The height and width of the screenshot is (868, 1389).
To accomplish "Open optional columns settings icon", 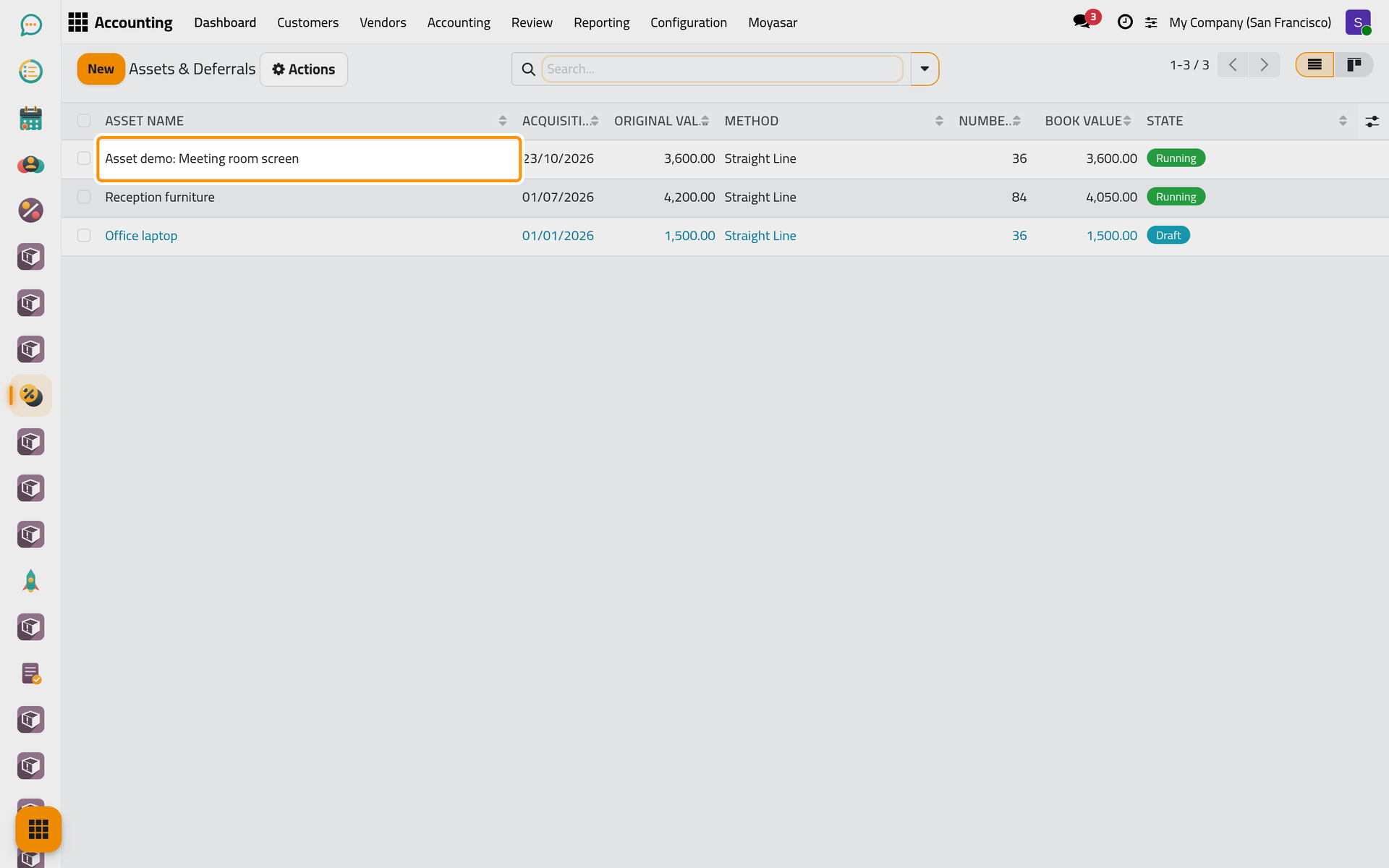I will click(1372, 122).
